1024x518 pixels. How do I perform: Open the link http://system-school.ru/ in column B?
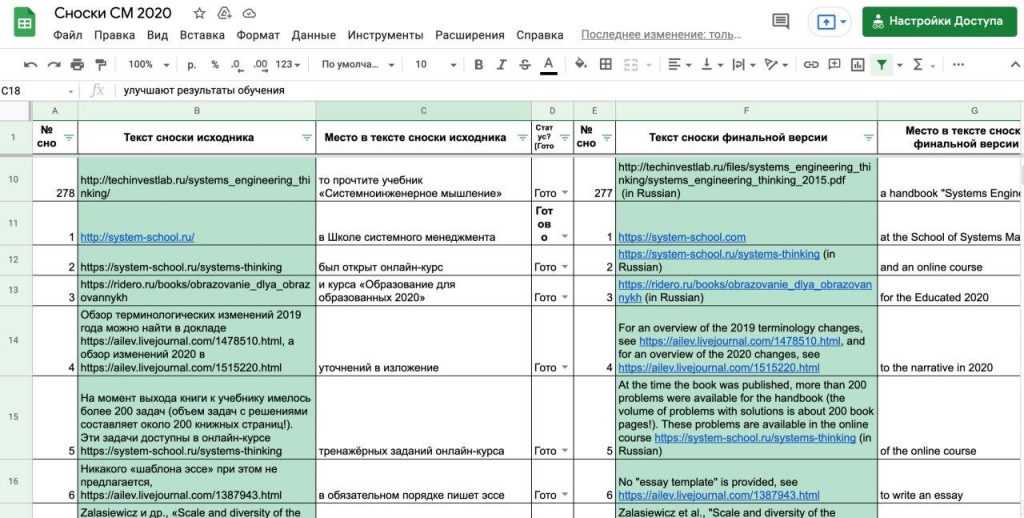[137, 237]
